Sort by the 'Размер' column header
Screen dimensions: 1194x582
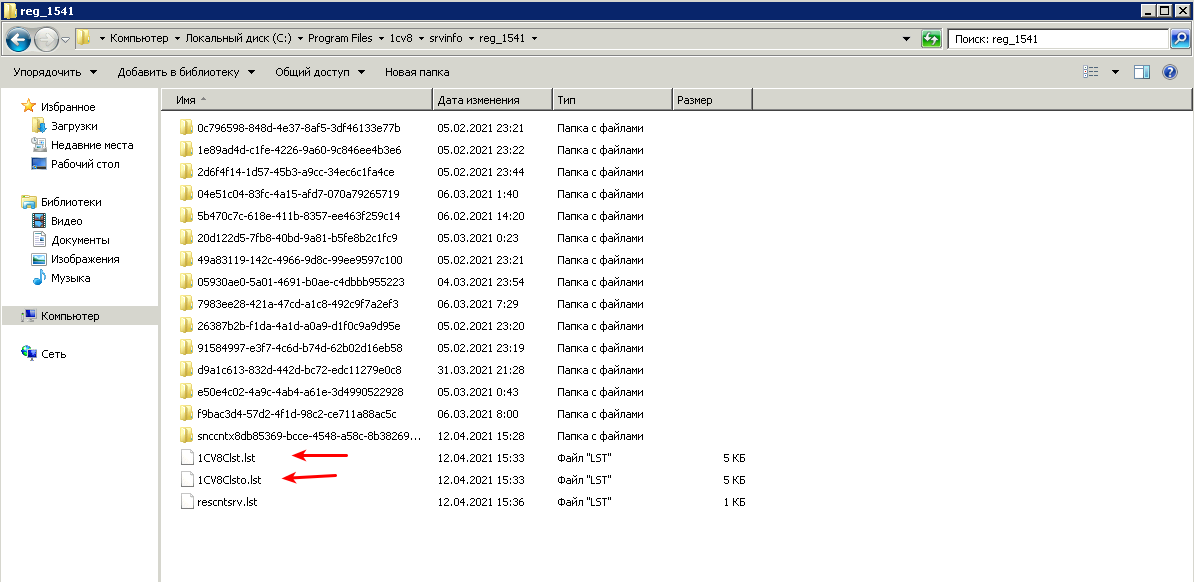click(x=712, y=100)
